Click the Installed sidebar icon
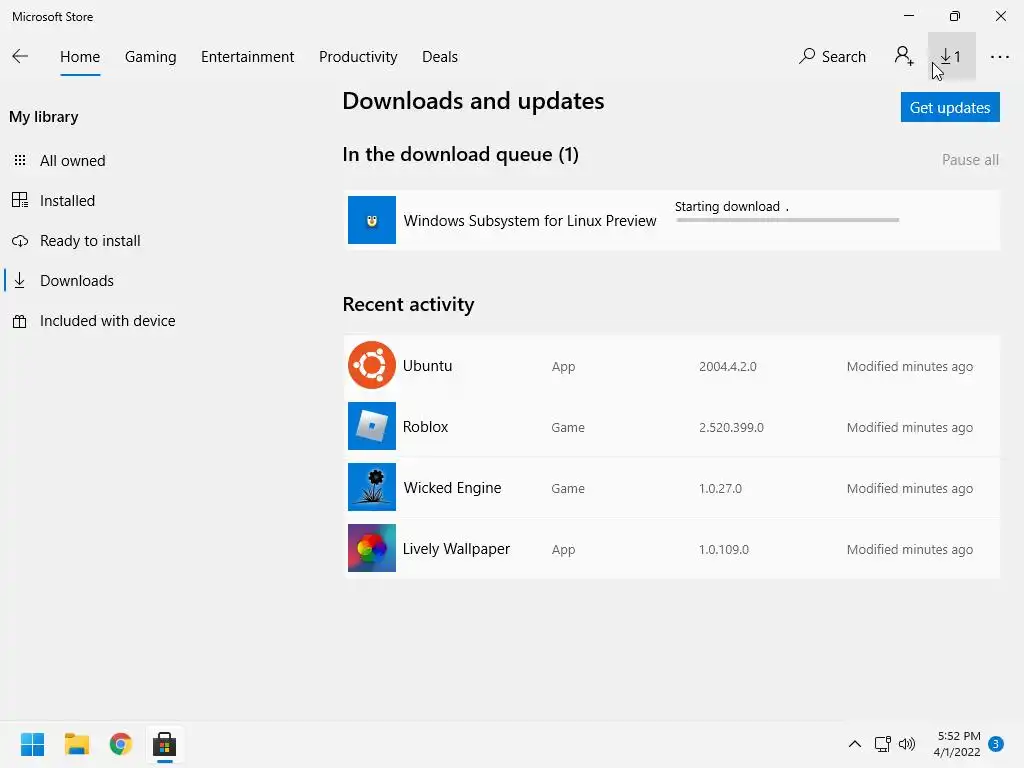 (20, 200)
